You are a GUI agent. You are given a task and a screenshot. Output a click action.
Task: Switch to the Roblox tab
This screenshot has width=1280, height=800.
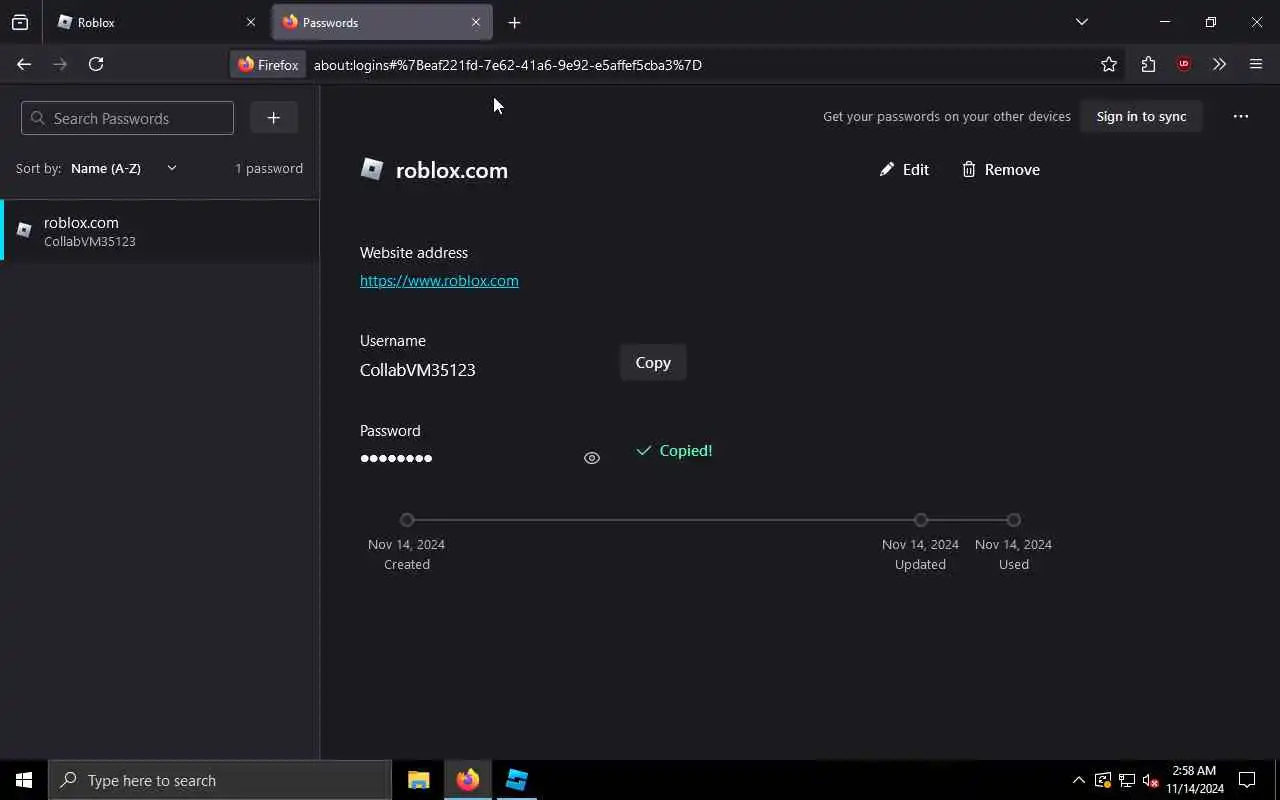click(155, 22)
